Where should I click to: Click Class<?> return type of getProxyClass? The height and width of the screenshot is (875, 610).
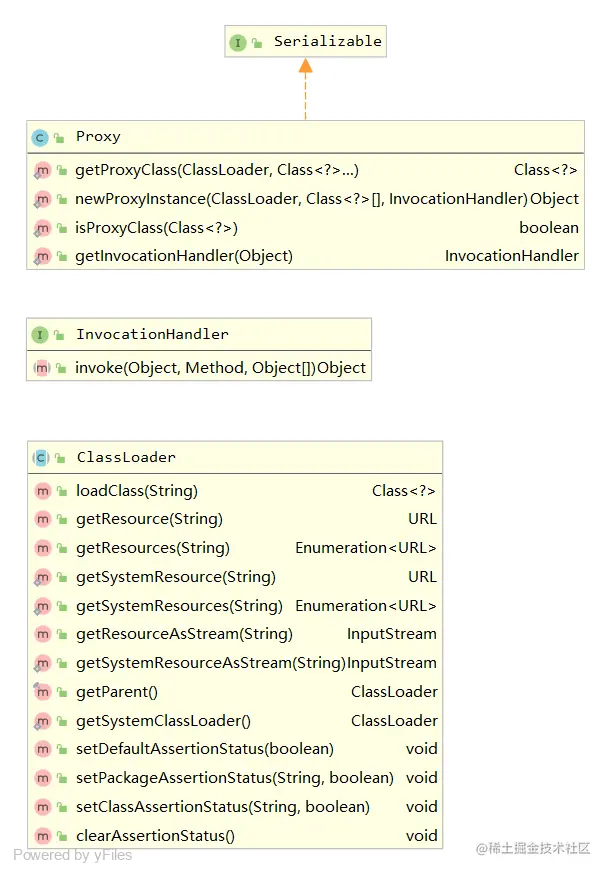546,170
